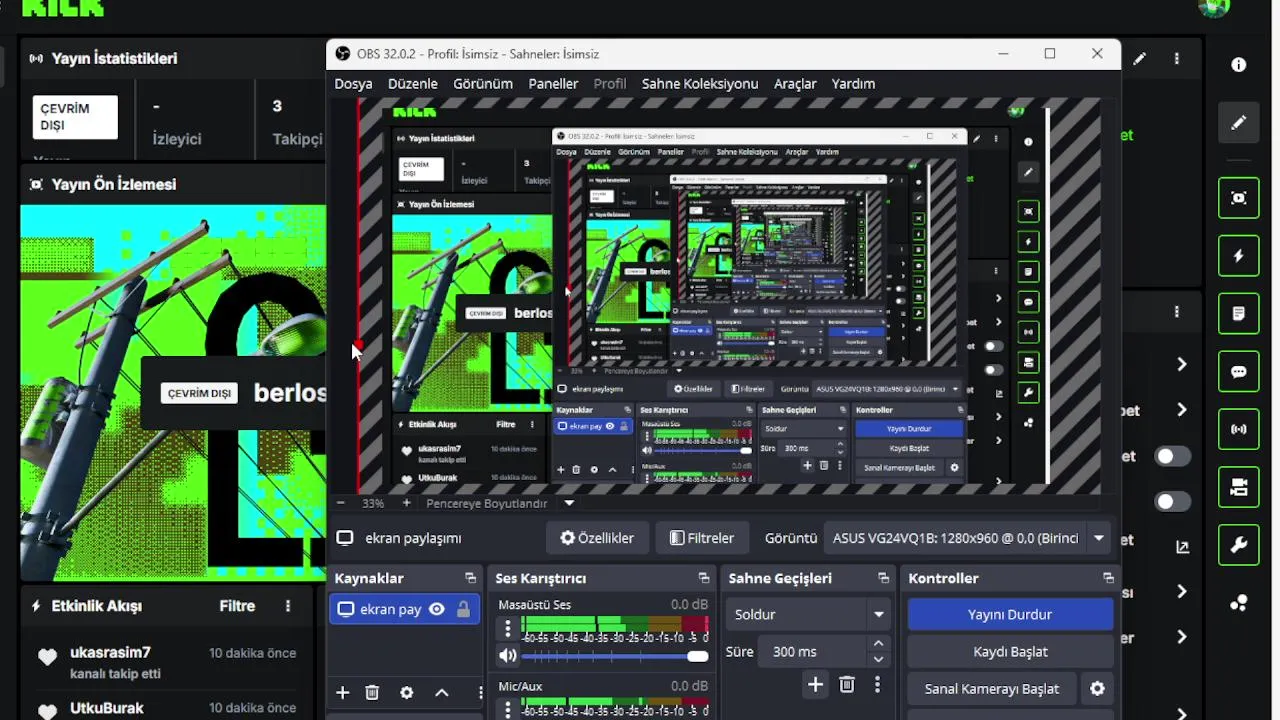The image size is (1280, 720).
Task: Click the external link icon in Kick panel
Action: 1182,547
